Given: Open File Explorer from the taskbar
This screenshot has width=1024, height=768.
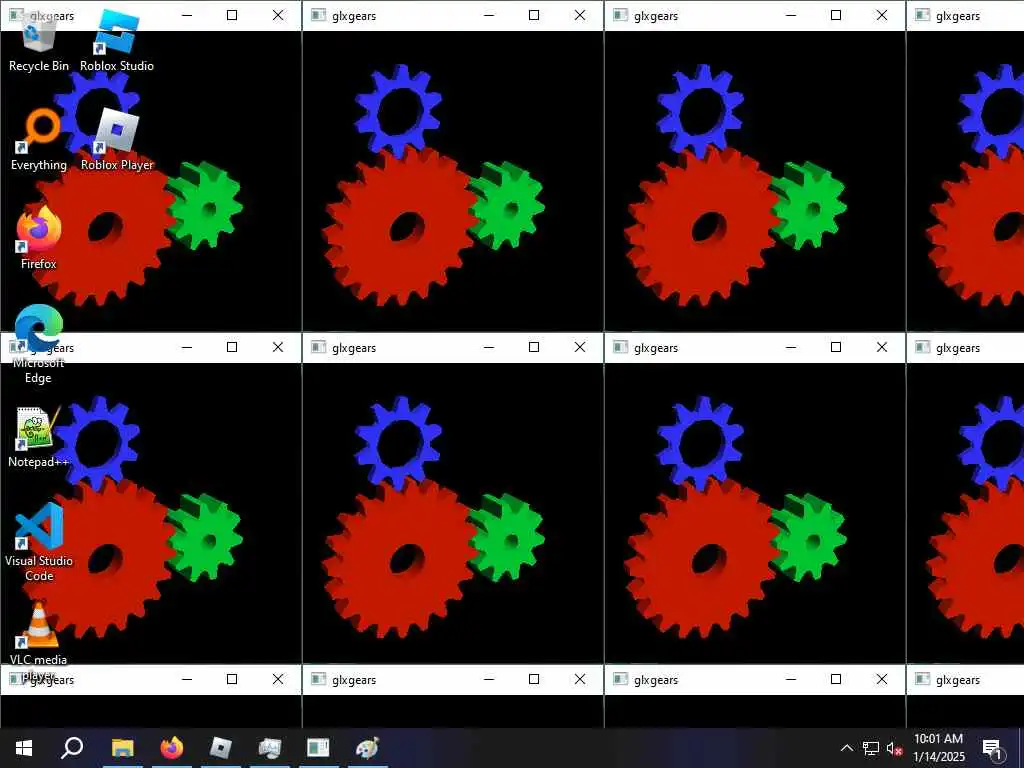Looking at the screenshot, I should (122, 748).
